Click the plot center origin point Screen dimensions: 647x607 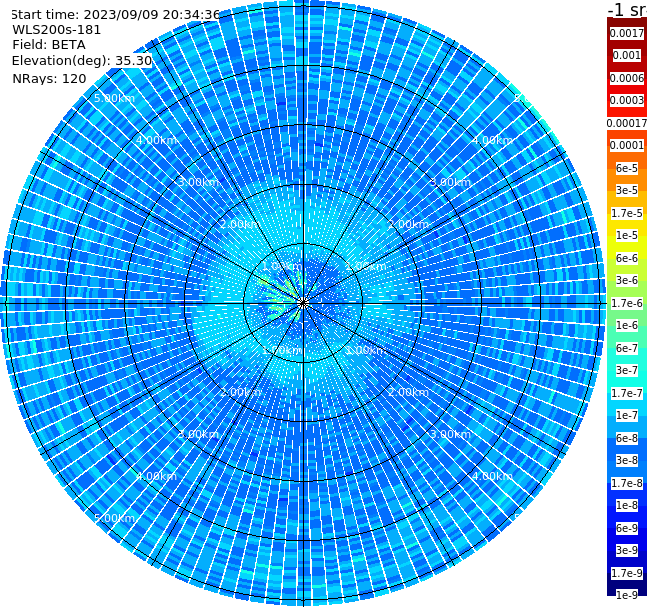303,303
